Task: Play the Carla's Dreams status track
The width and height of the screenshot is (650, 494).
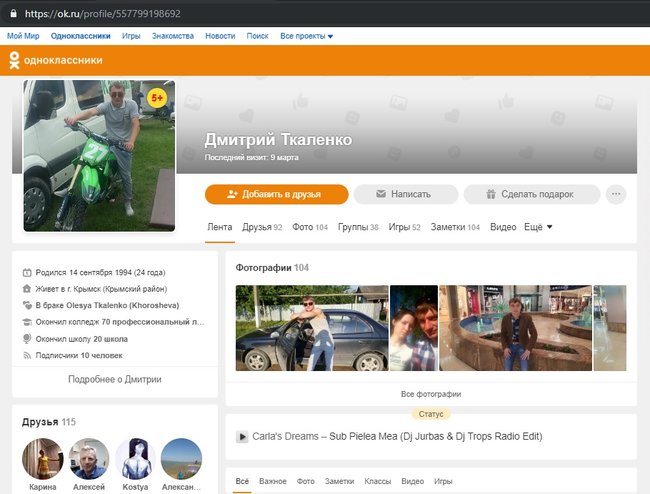Action: coord(242,437)
